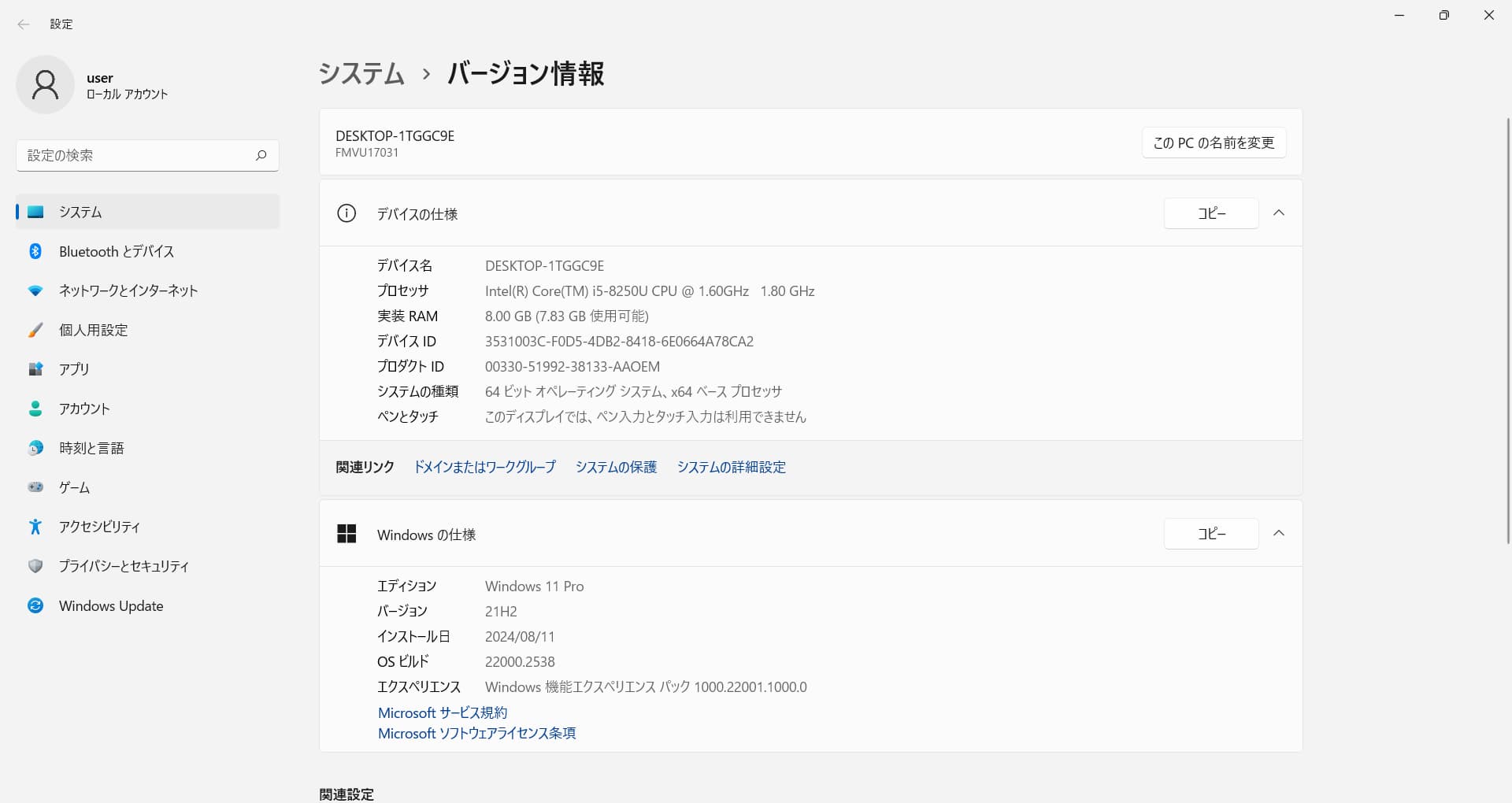1512x803 pixels.
Task: Click the user ローカル アカウント profile name
Action: (127, 86)
